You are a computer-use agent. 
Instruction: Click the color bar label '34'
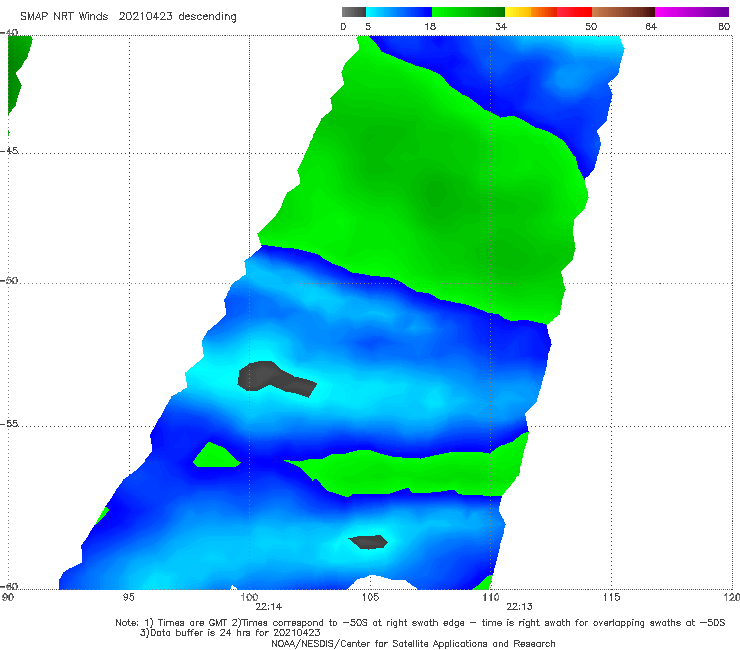click(x=501, y=26)
